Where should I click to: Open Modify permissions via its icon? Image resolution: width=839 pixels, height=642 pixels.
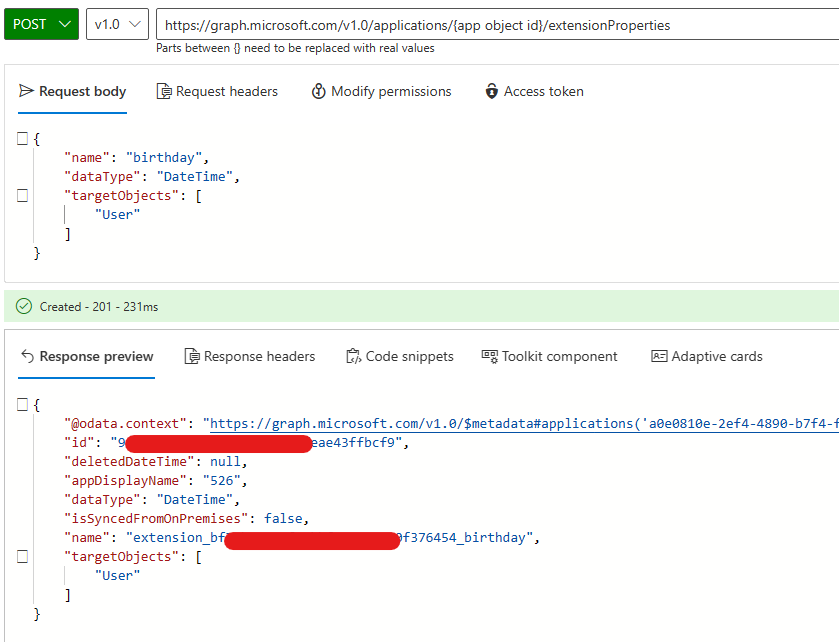(317, 91)
